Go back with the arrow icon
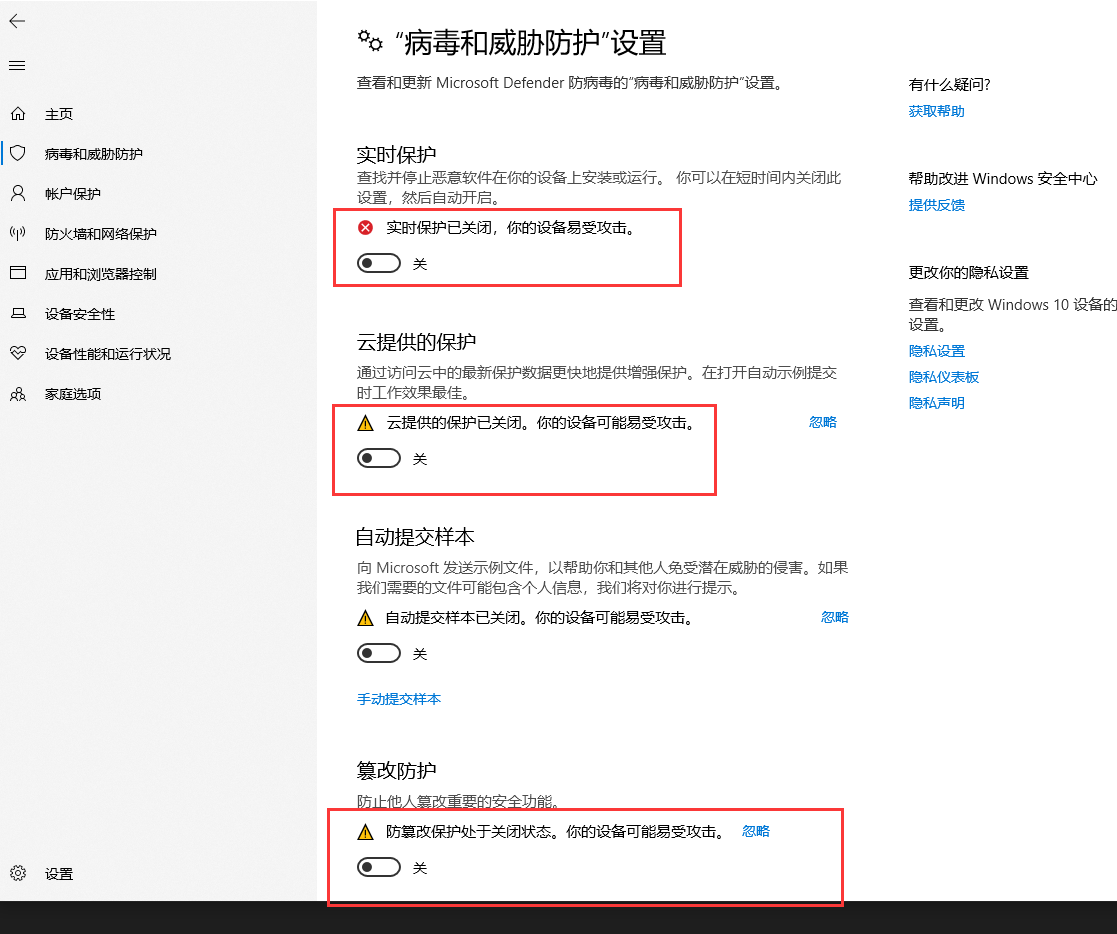The image size is (1117, 934). [17, 21]
